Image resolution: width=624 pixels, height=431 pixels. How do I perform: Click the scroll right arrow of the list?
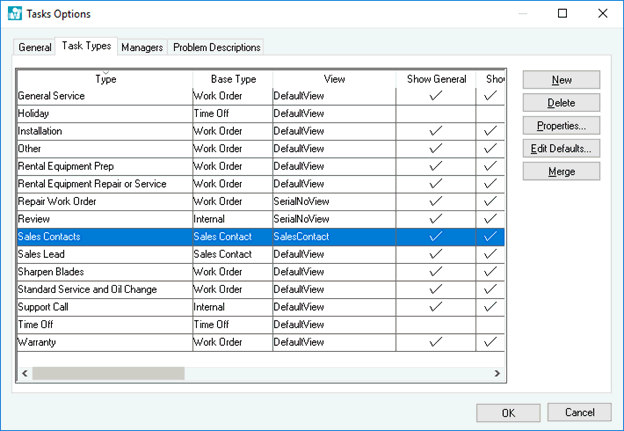click(x=497, y=373)
